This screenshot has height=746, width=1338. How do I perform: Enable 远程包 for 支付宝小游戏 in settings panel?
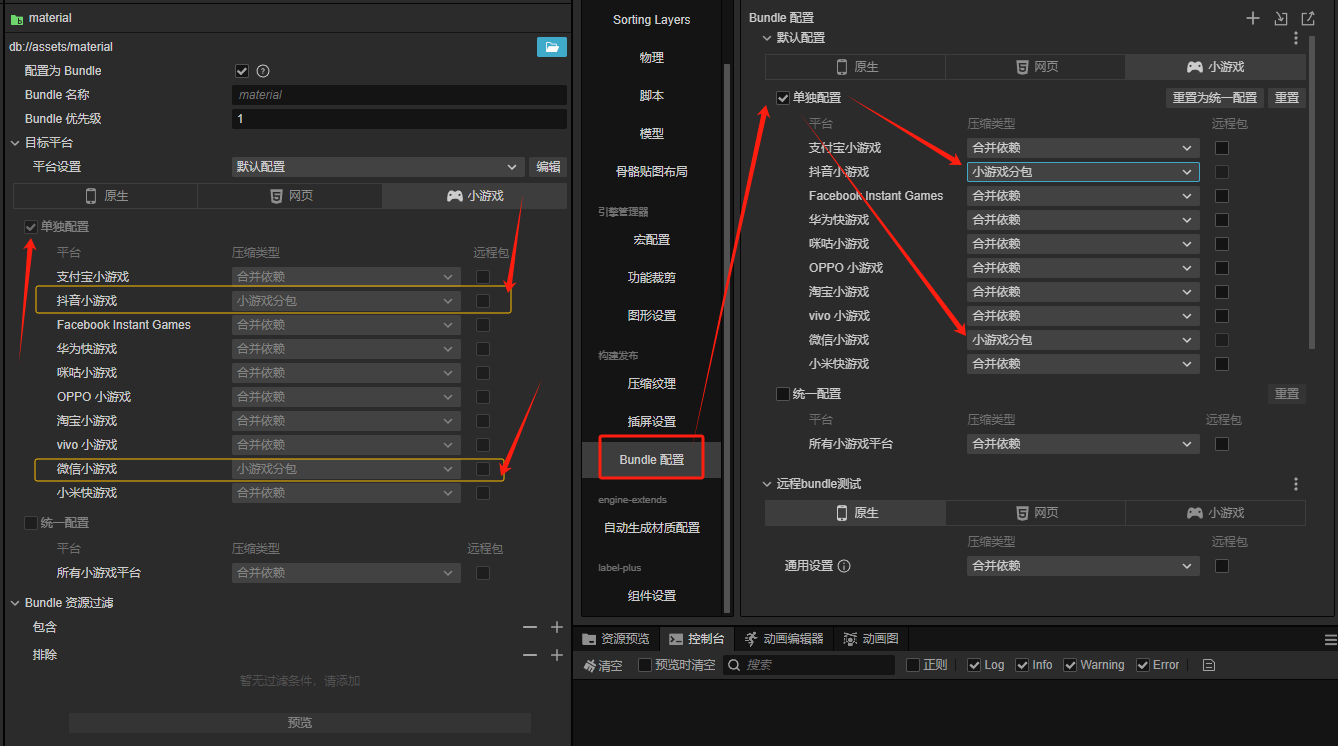1221,148
